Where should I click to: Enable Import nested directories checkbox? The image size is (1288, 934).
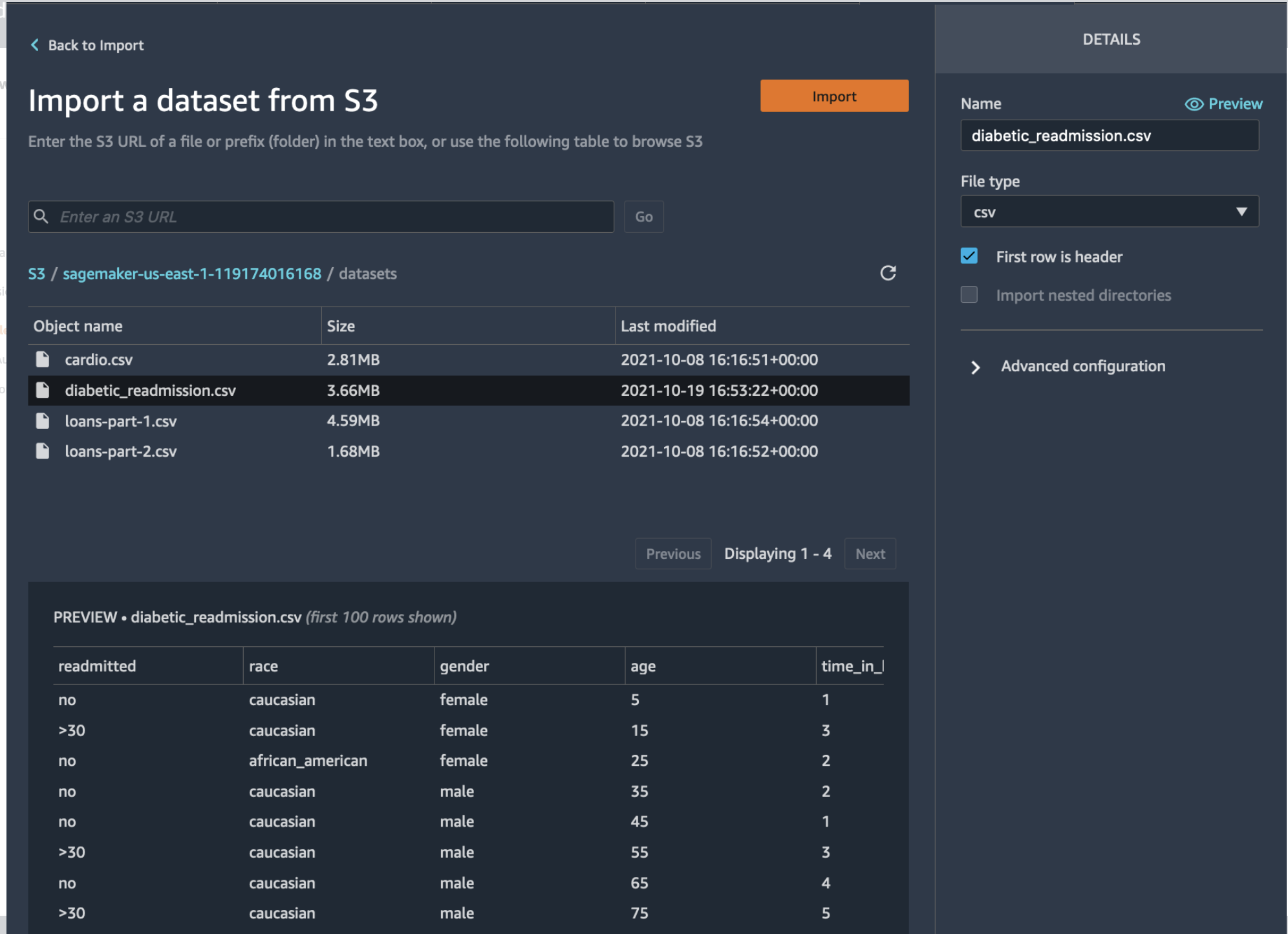pyautogui.click(x=969, y=295)
